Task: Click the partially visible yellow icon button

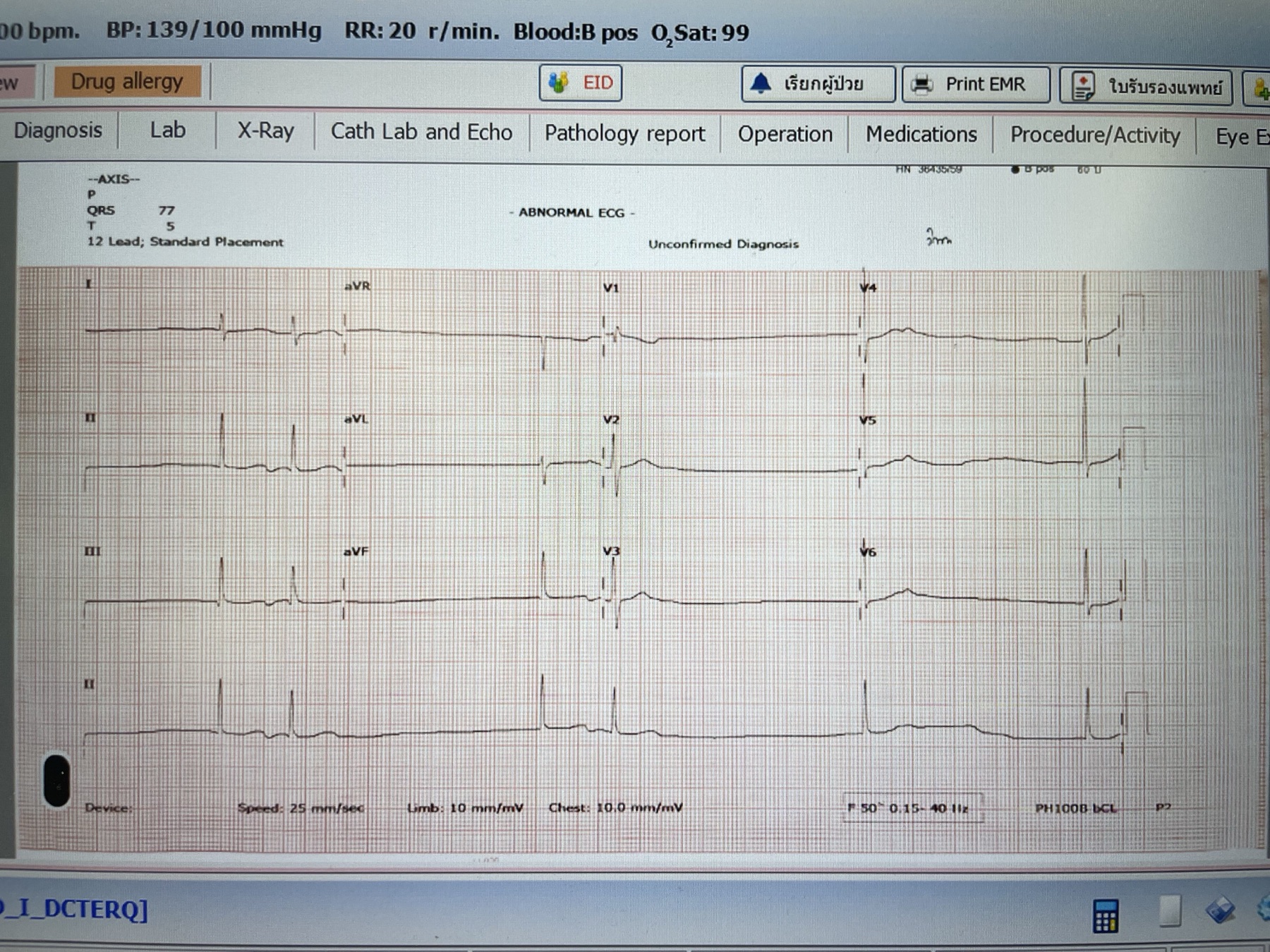Action: tap(1257, 88)
